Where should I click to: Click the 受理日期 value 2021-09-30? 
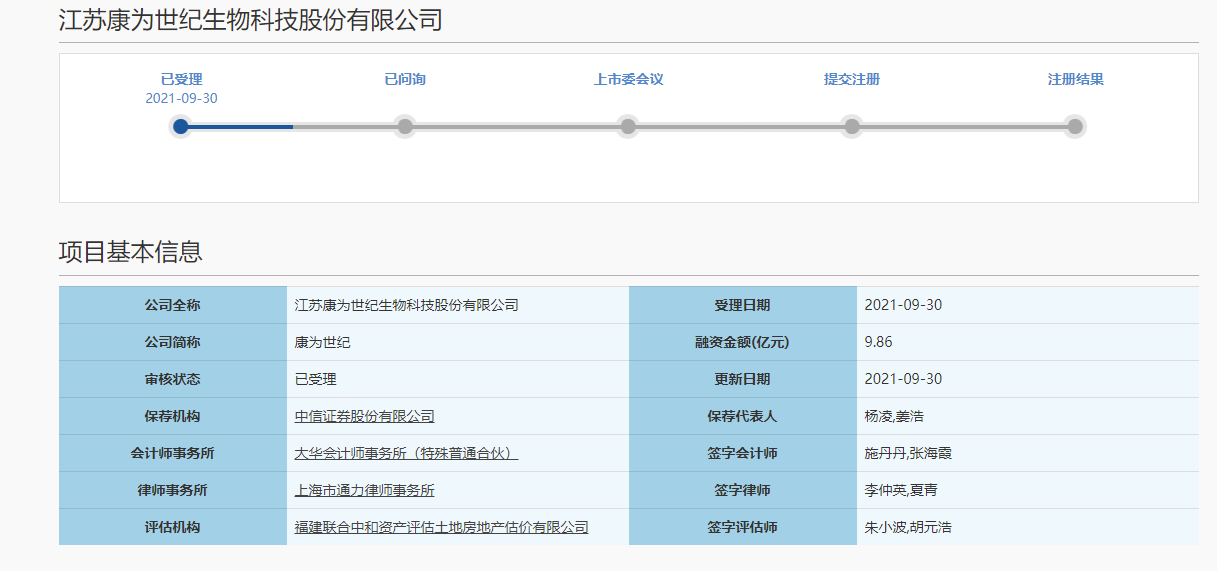point(903,305)
